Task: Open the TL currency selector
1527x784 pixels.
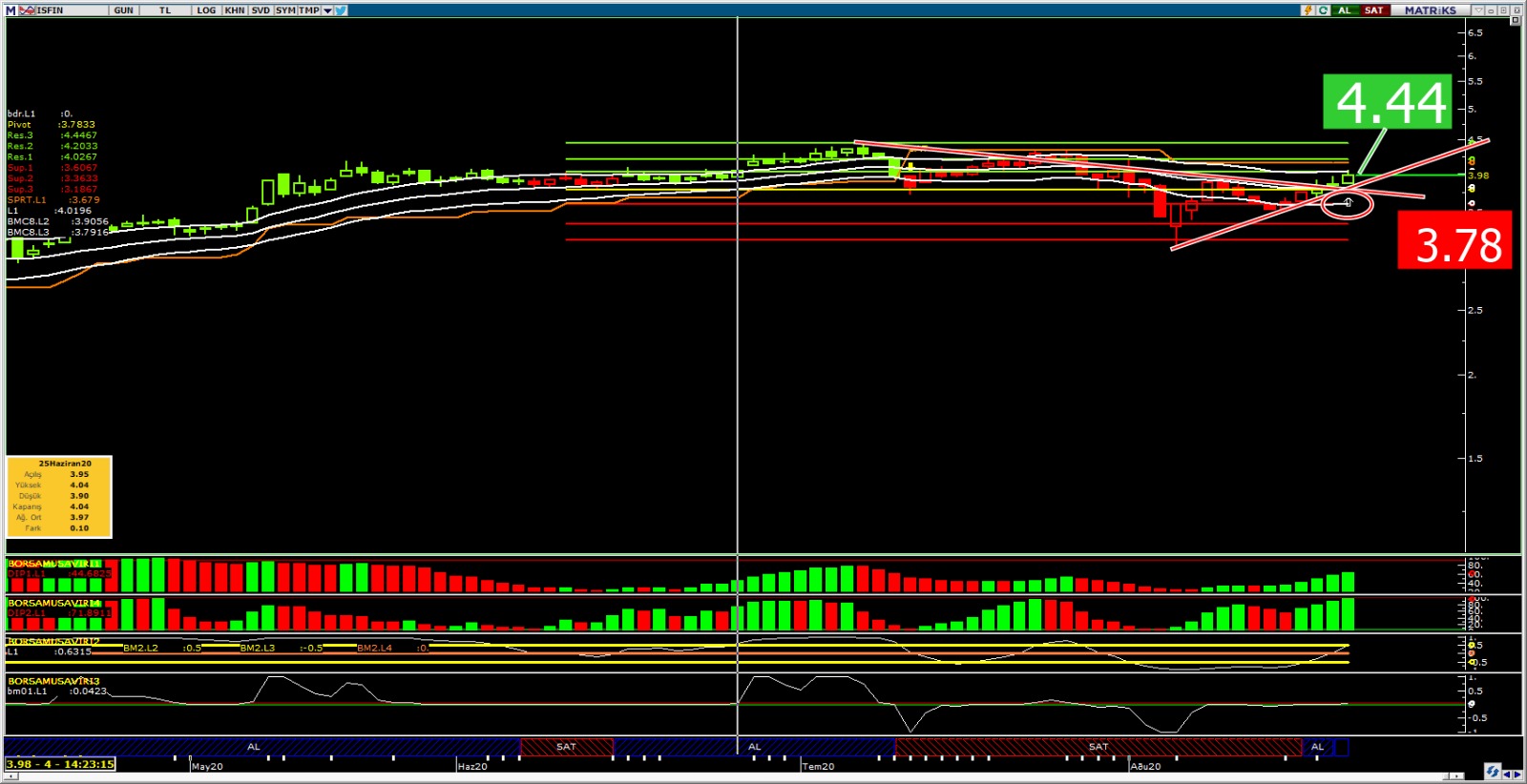Action: coord(165,10)
